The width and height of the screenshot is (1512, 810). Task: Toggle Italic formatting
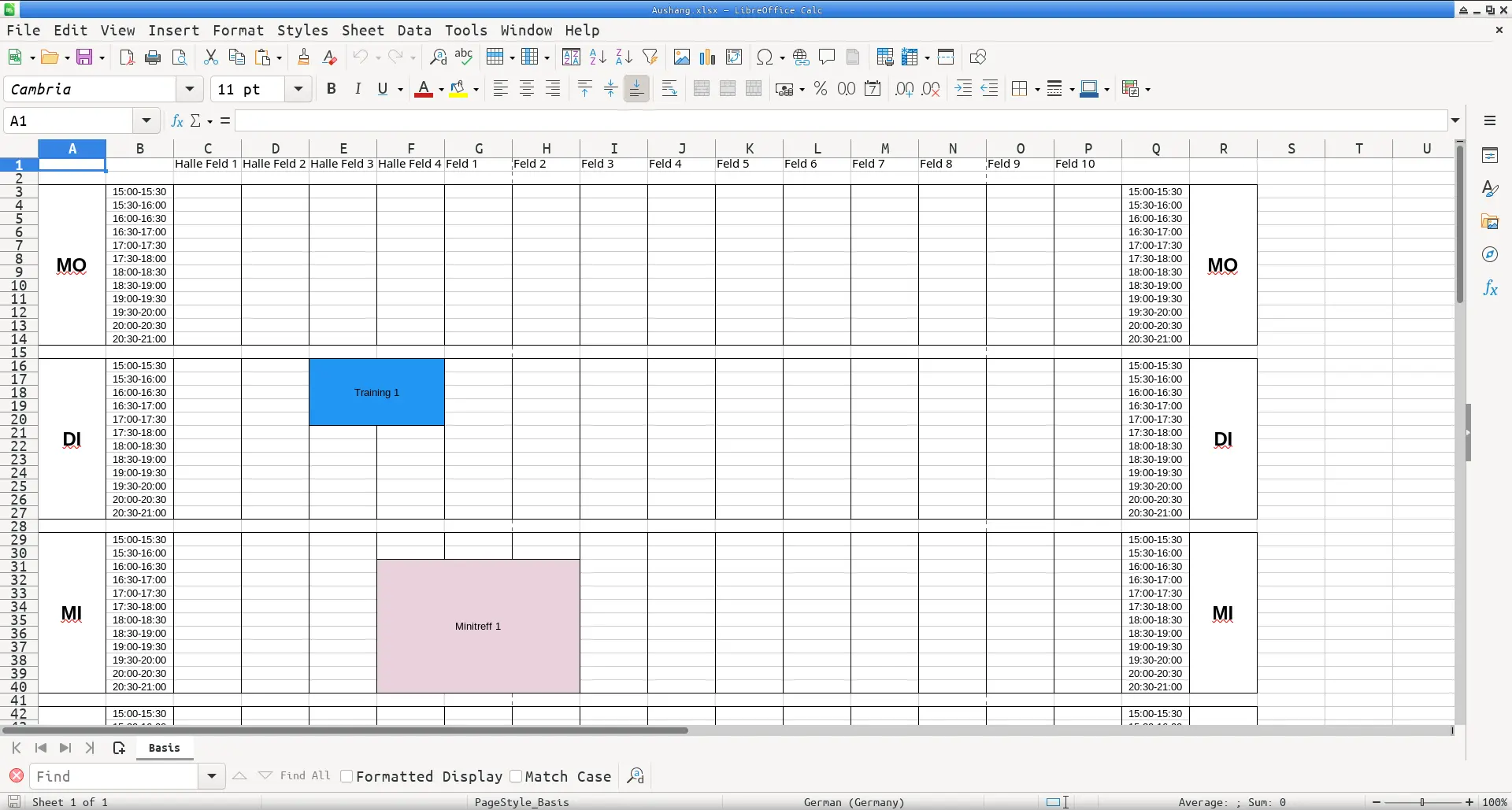[358, 89]
